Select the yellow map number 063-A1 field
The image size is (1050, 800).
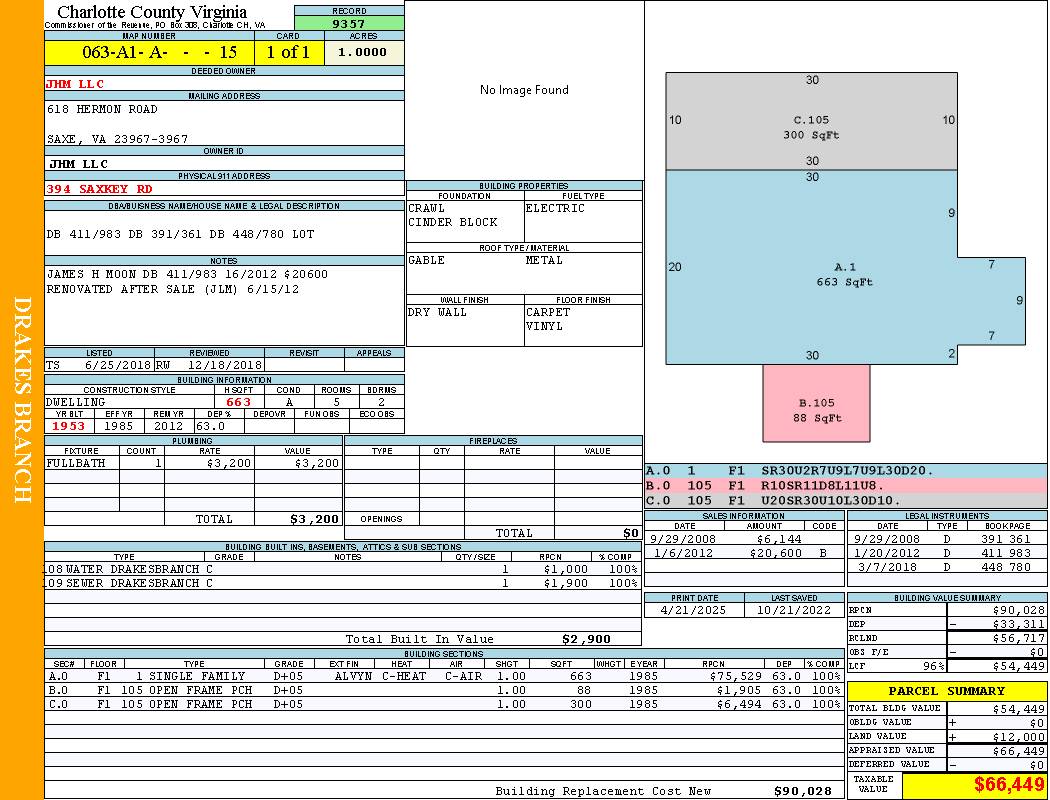pos(150,52)
